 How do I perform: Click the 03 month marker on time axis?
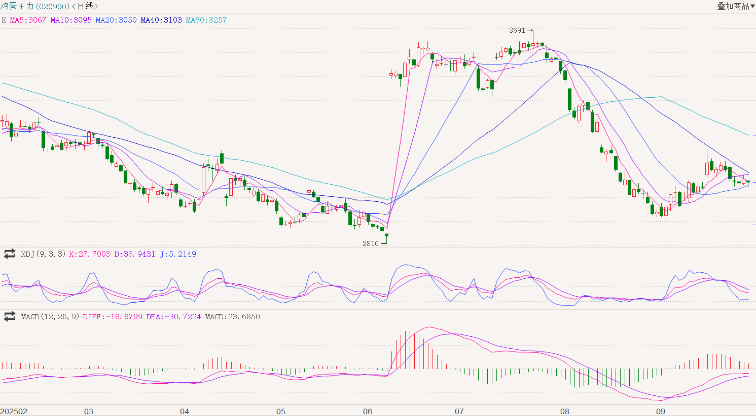click(x=88, y=410)
